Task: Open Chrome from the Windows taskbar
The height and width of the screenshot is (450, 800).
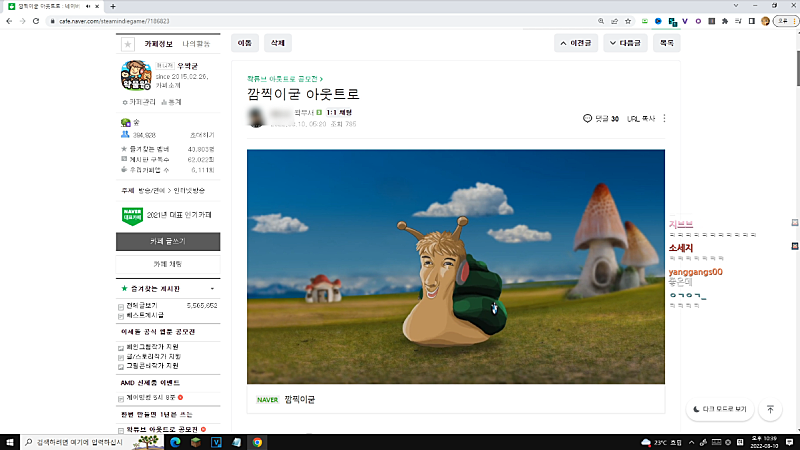Action: [257, 441]
